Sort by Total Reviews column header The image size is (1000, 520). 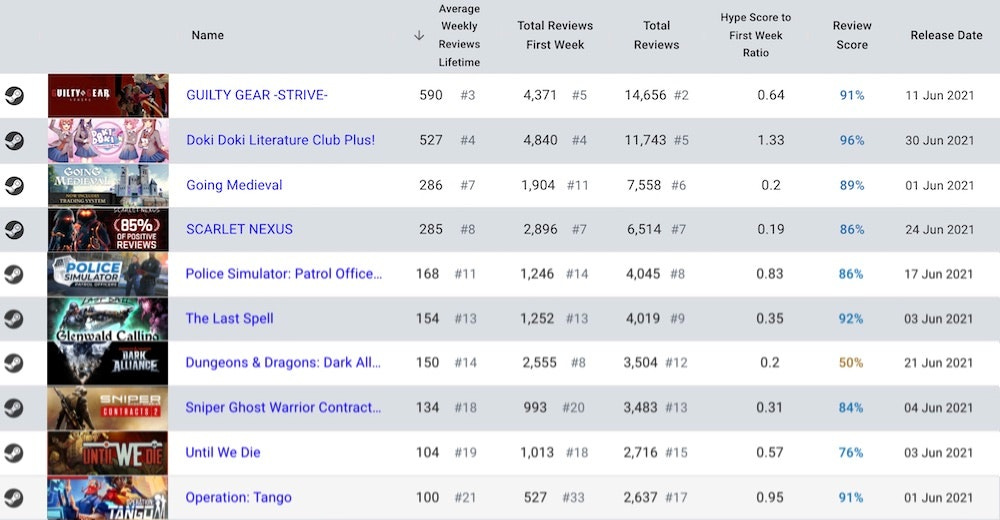[656, 35]
